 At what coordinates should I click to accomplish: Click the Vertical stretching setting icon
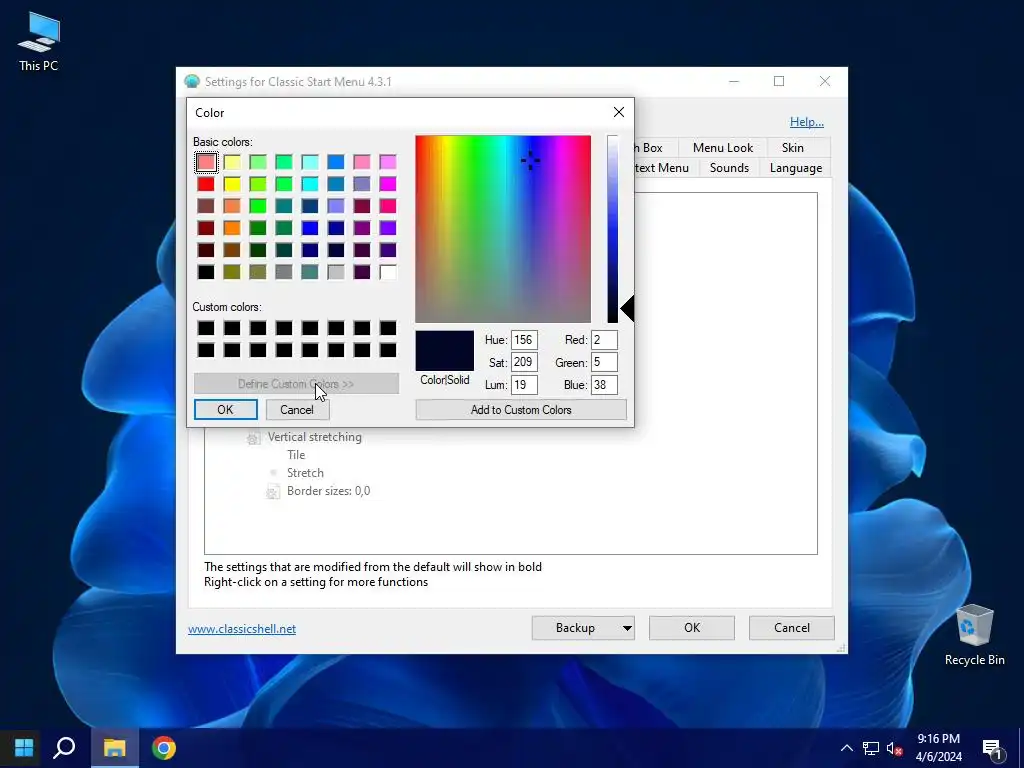click(x=253, y=438)
